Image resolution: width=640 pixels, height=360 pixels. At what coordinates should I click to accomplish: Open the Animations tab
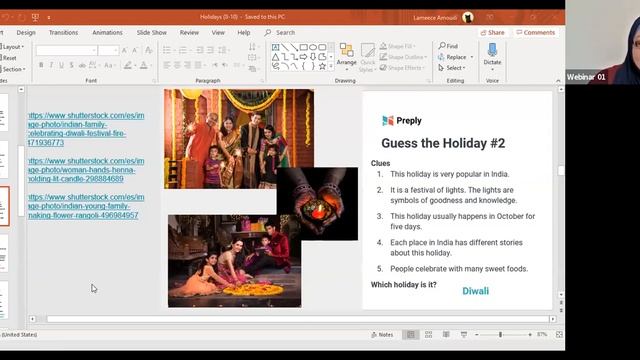107,32
